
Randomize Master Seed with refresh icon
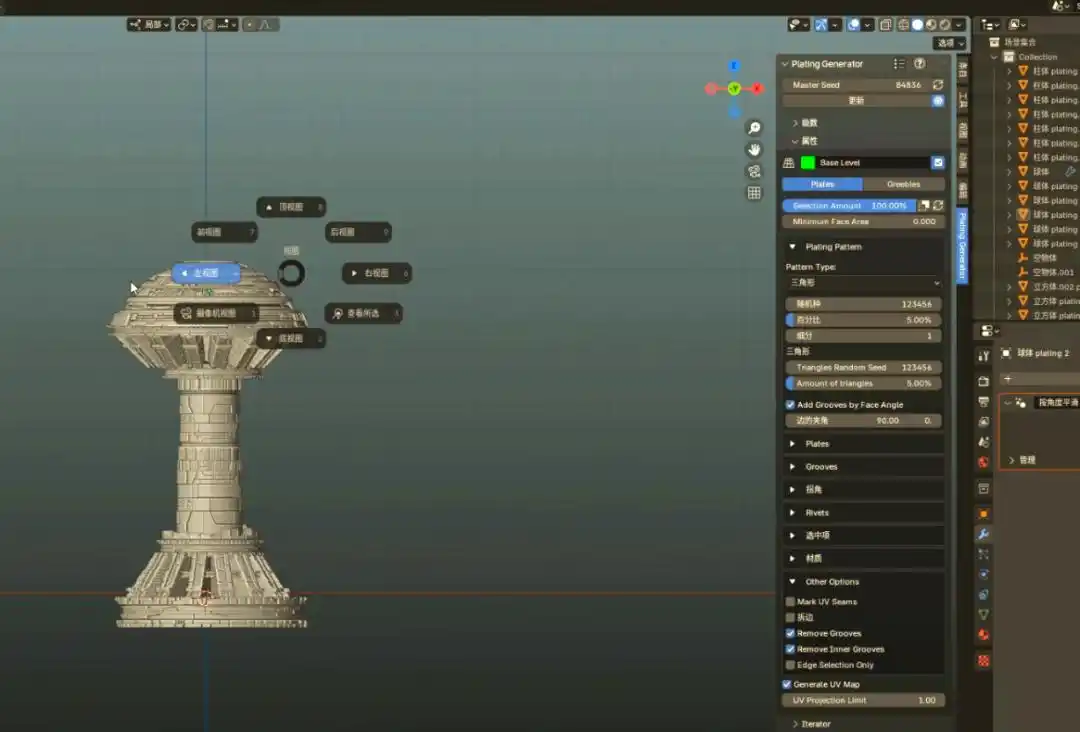(x=938, y=85)
